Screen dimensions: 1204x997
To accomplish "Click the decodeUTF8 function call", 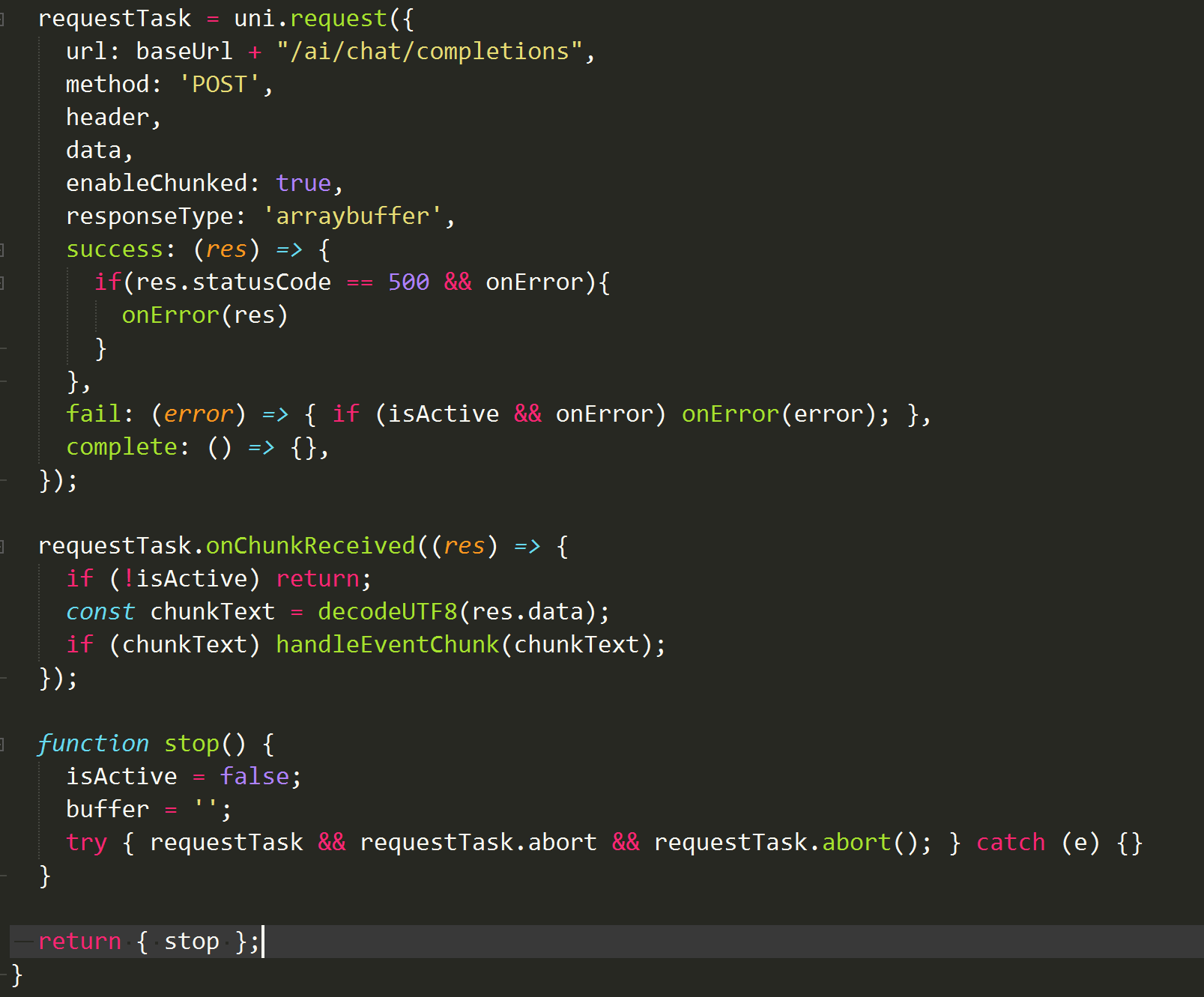I will coord(387,612).
